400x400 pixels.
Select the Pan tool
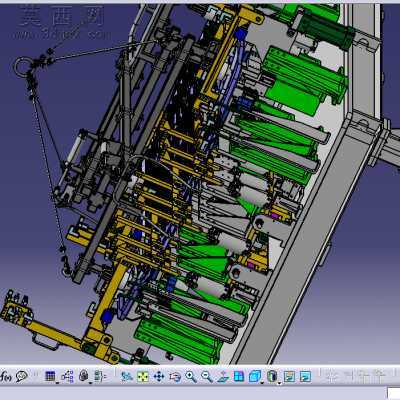159,377
